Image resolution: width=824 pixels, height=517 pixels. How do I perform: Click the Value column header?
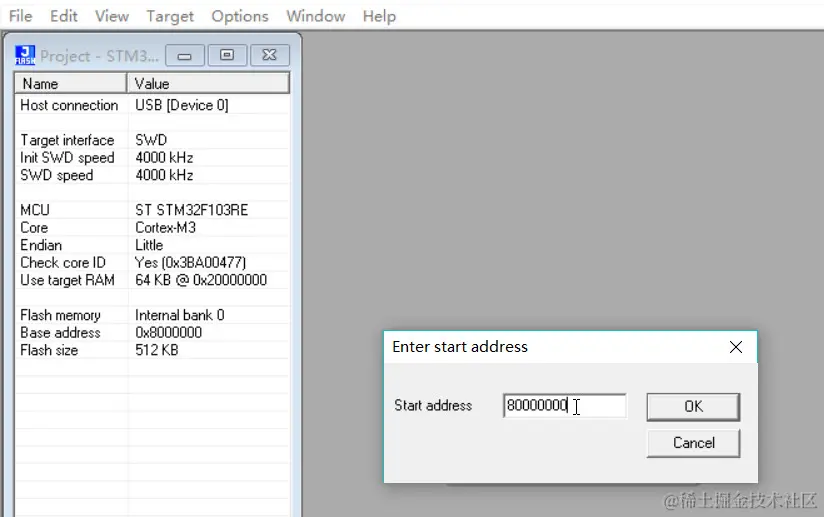click(208, 84)
